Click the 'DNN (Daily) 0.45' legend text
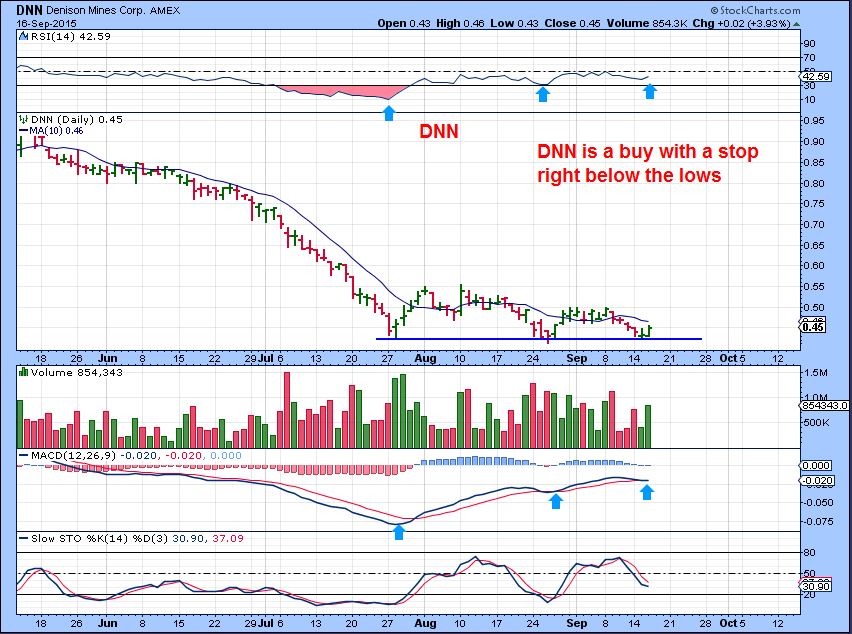This screenshot has height=634, width=852. pos(77,120)
